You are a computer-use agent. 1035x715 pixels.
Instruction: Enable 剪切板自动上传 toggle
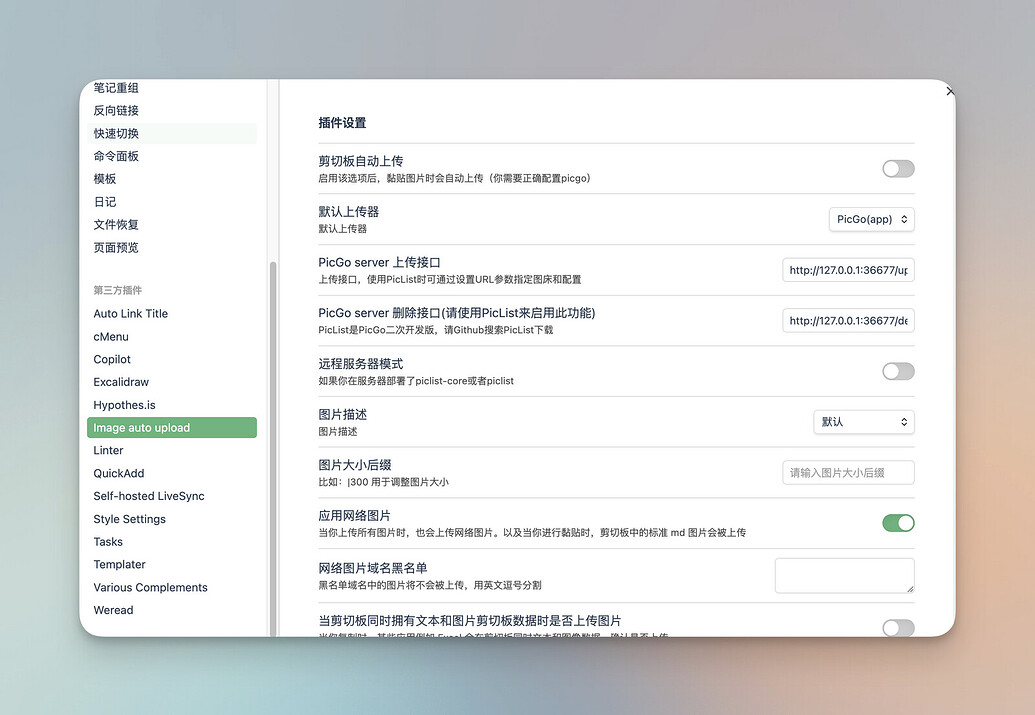[898, 169]
